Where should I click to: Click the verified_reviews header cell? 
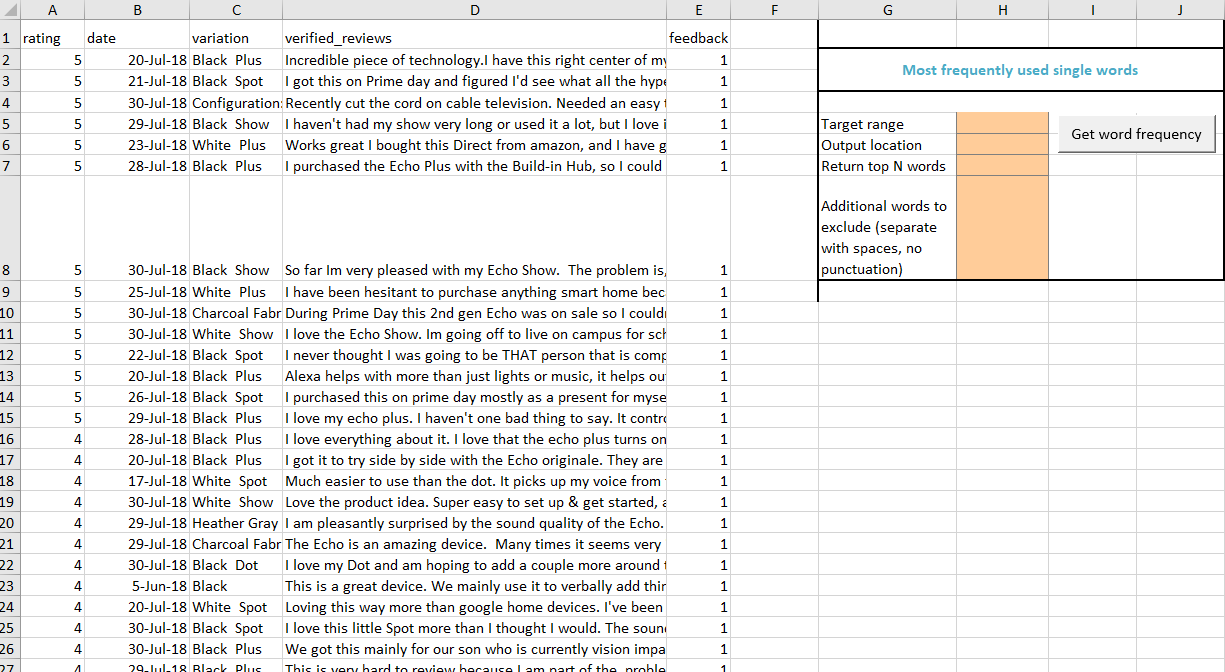pyautogui.click(x=474, y=38)
